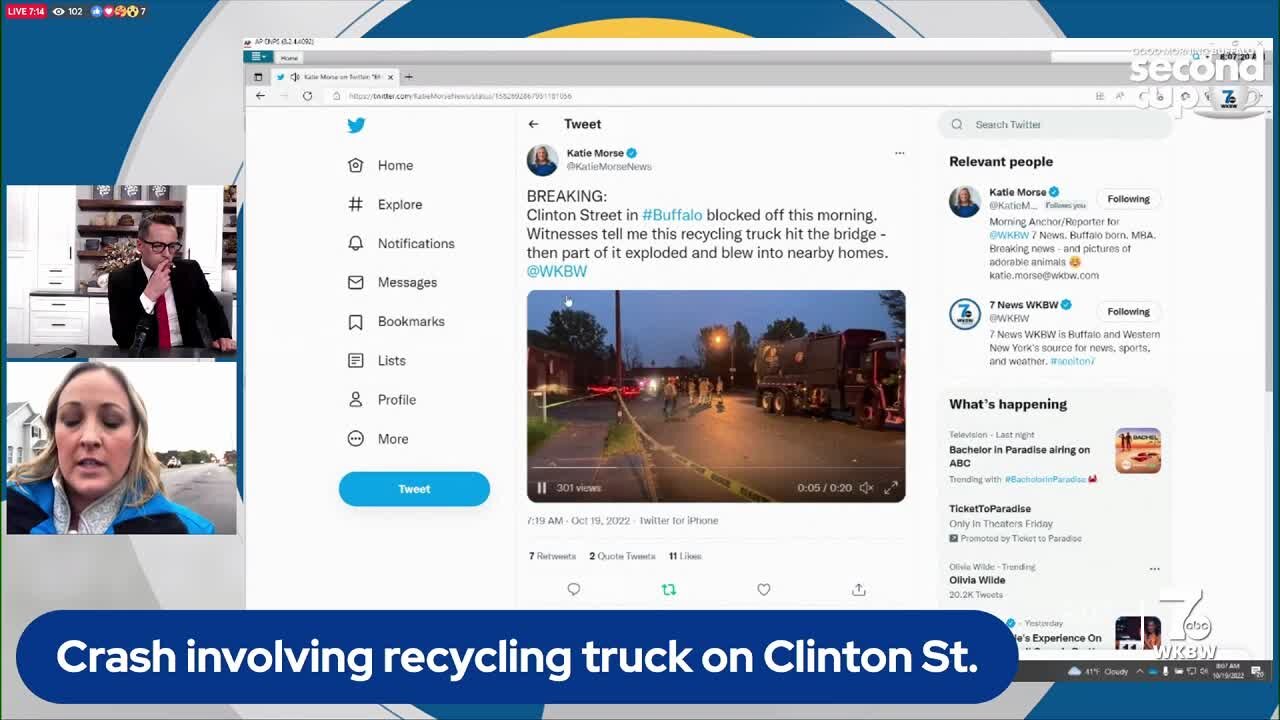Screen dimensions: 1280x720
Task: Pause the tweet video
Action: 542,488
